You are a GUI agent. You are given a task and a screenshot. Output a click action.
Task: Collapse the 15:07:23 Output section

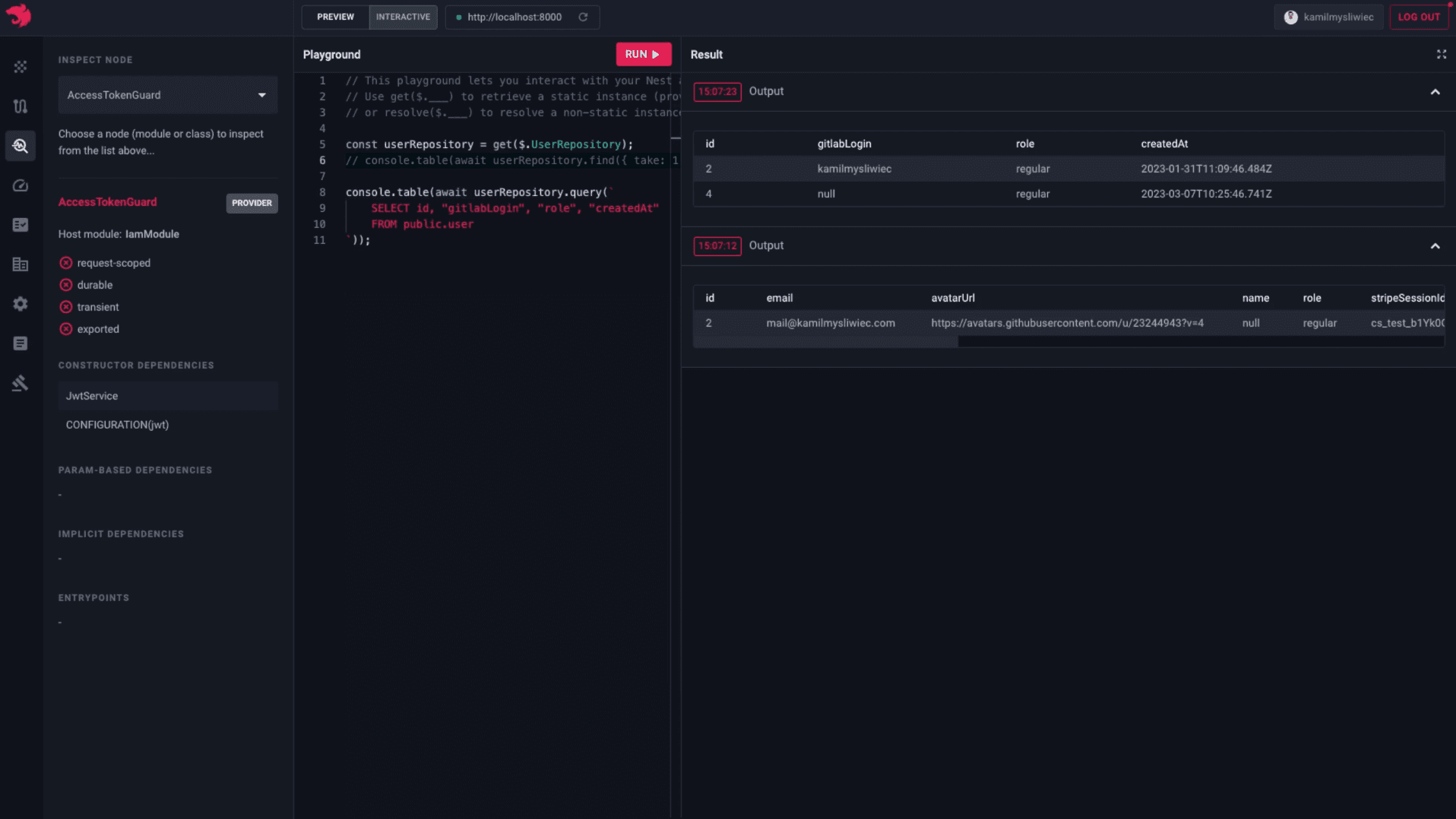1435,91
